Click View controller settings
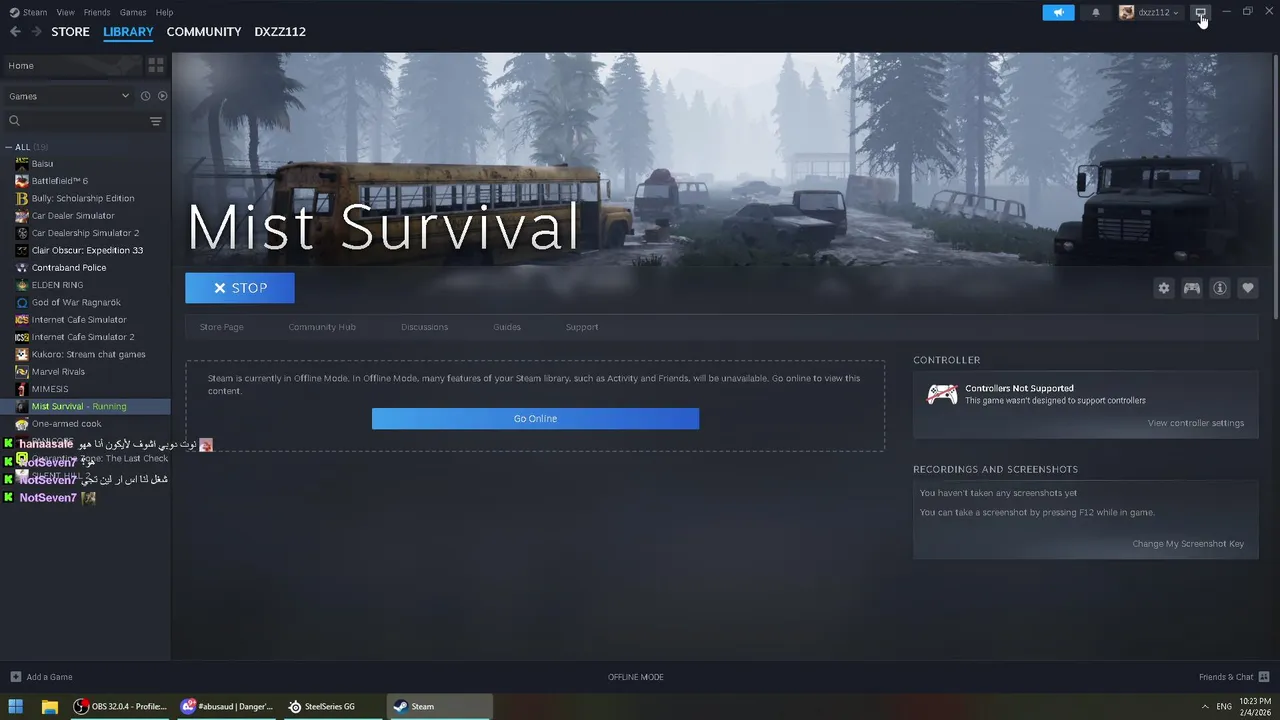 [x=1196, y=423]
